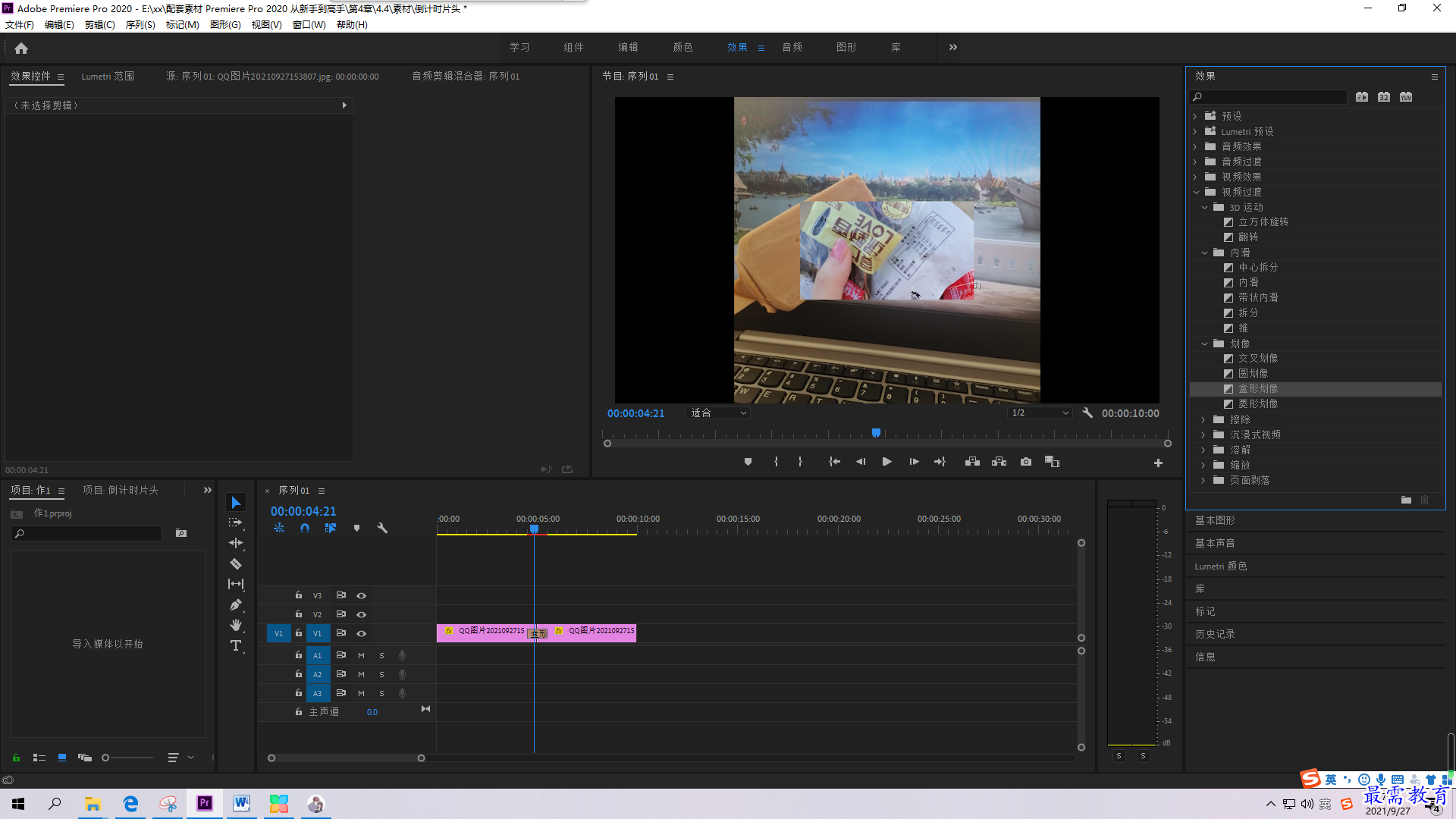The height and width of the screenshot is (819, 1456).
Task: Select the Pen tool
Action: [236, 604]
